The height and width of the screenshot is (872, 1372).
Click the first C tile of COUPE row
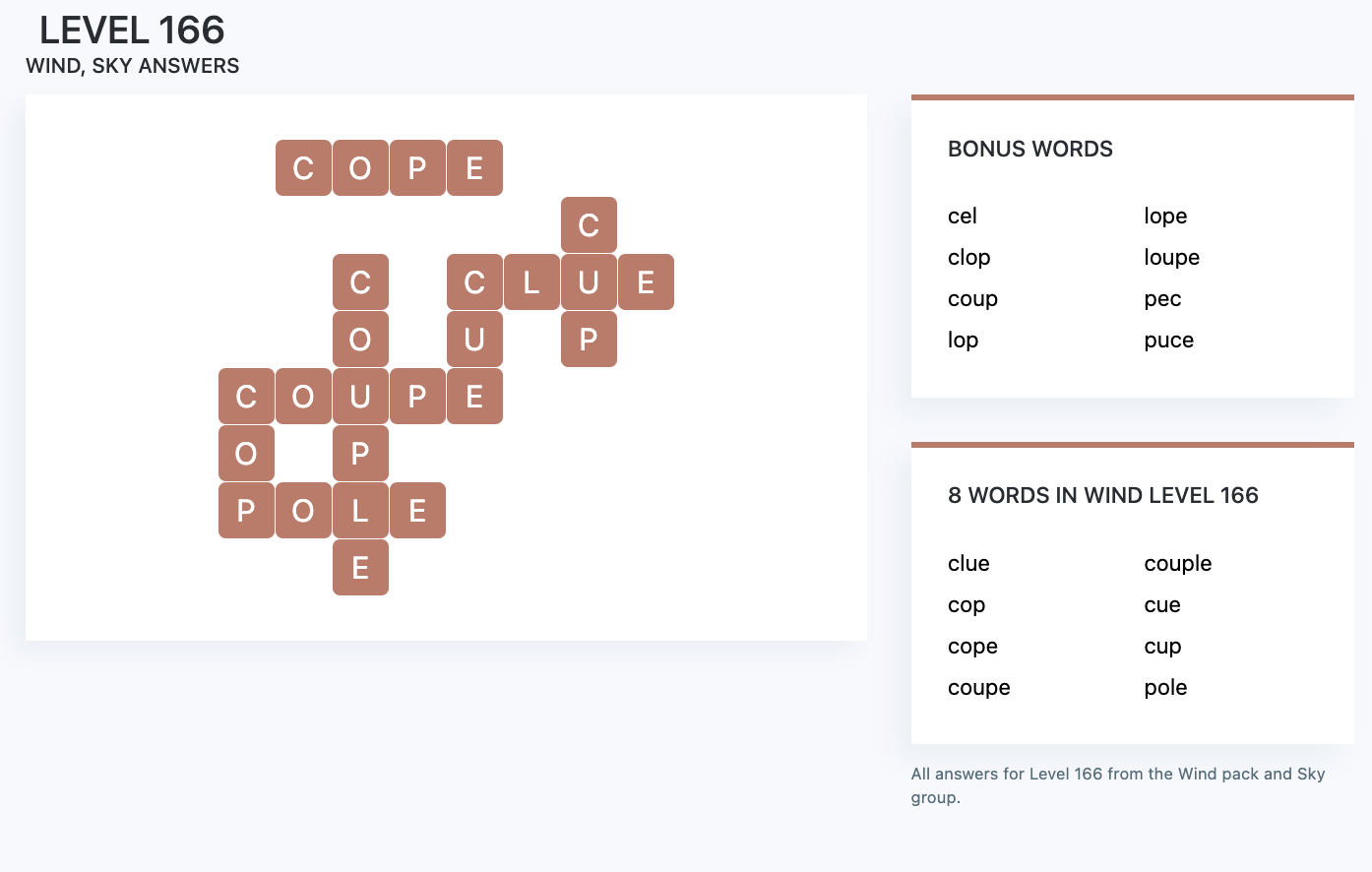click(246, 397)
